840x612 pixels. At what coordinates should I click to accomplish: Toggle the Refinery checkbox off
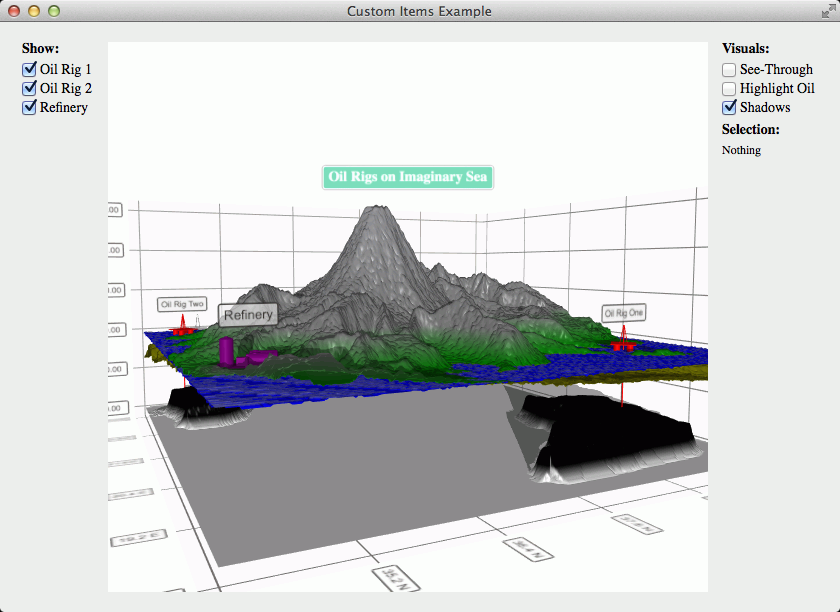tap(30, 108)
